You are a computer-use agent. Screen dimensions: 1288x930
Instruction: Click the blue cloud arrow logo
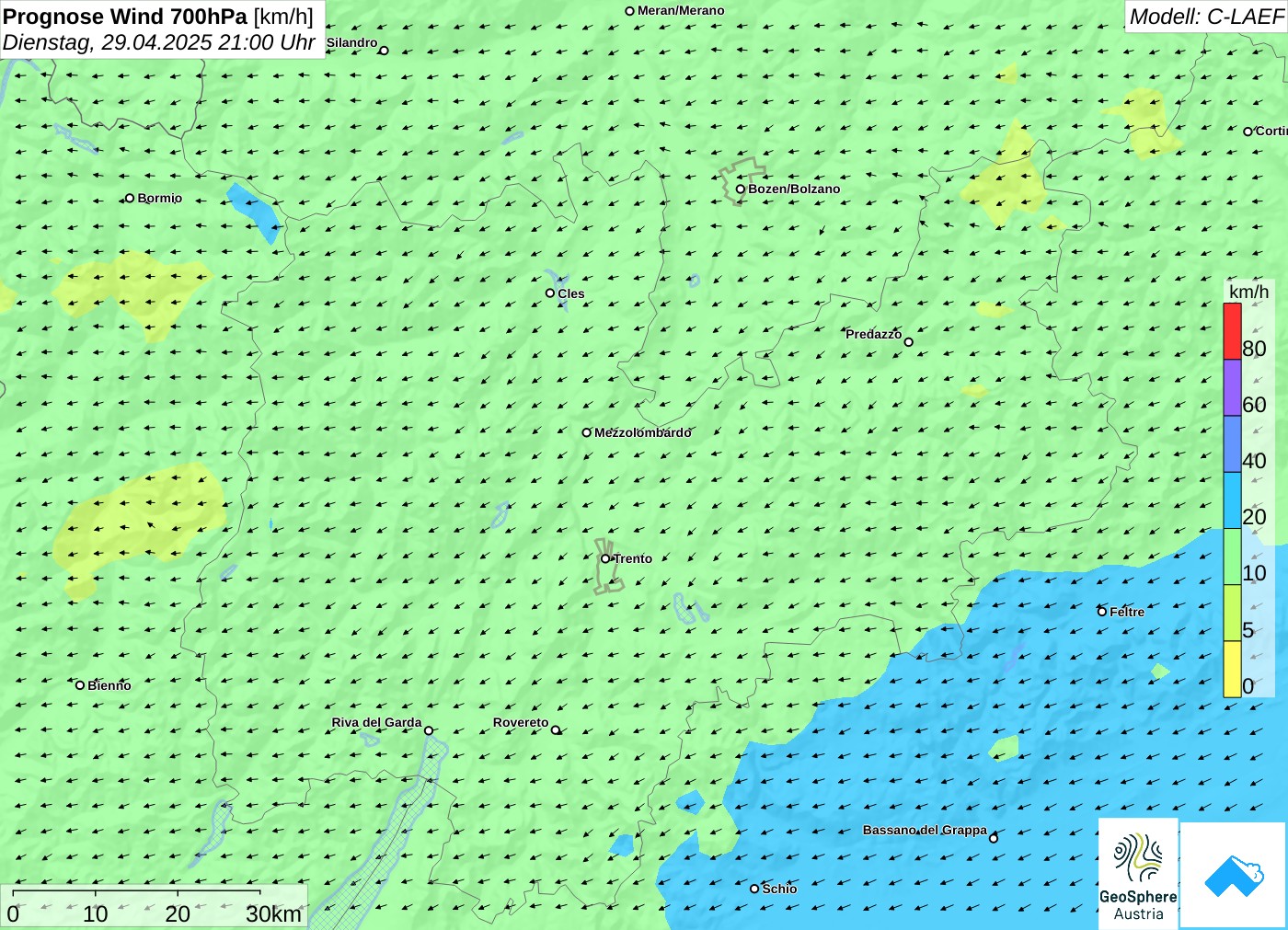(1234, 875)
